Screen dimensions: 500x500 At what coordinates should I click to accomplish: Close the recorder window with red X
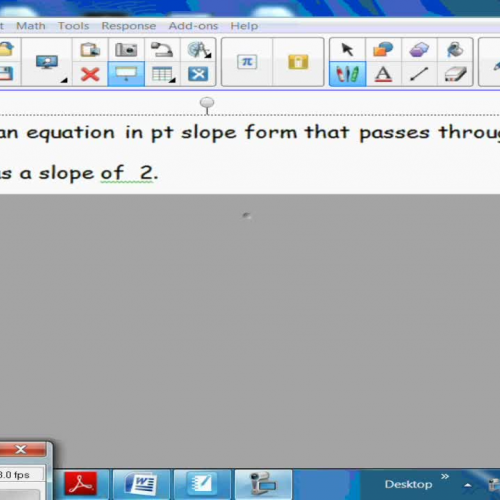coord(22,449)
